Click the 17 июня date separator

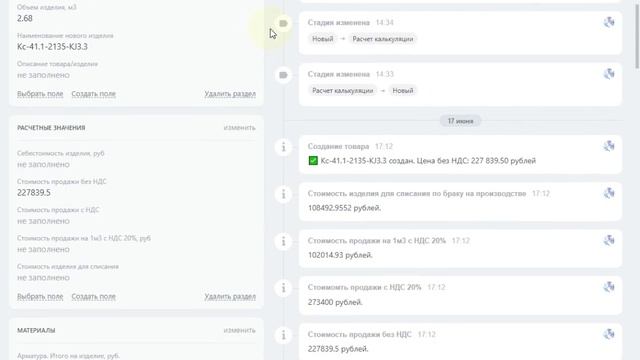[x=460, y=121]
